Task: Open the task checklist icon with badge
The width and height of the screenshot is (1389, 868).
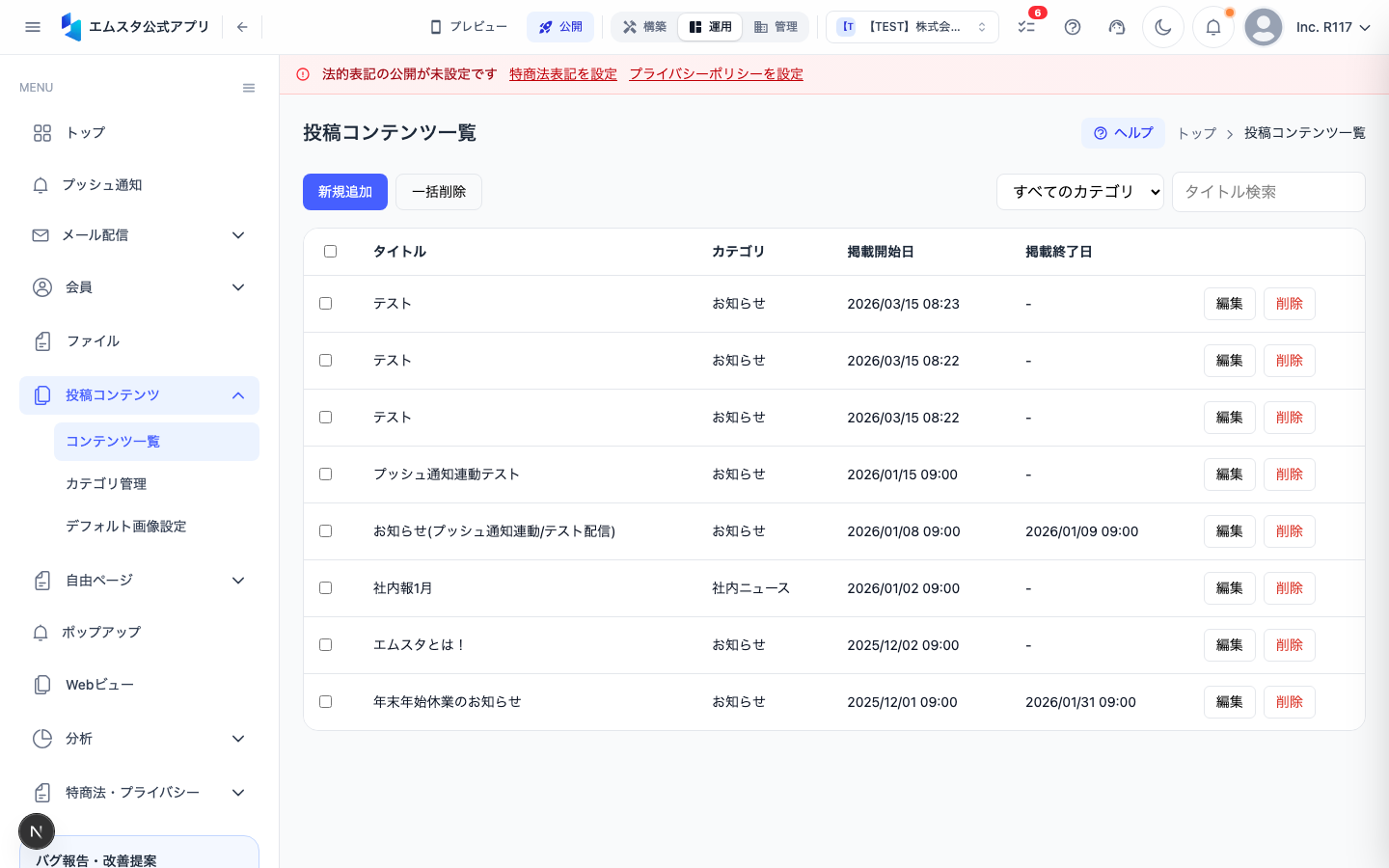Action: point(1026,27)
